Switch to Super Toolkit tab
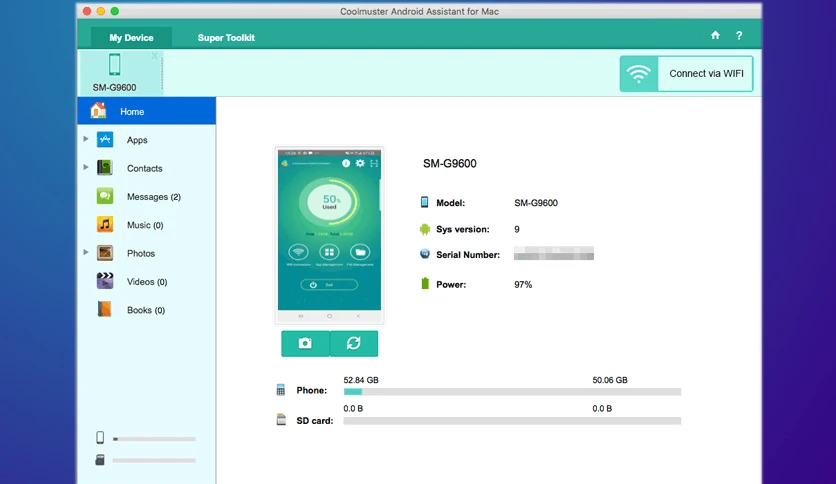836x484 pixels. pyautogui.click(x=226, y=37)
